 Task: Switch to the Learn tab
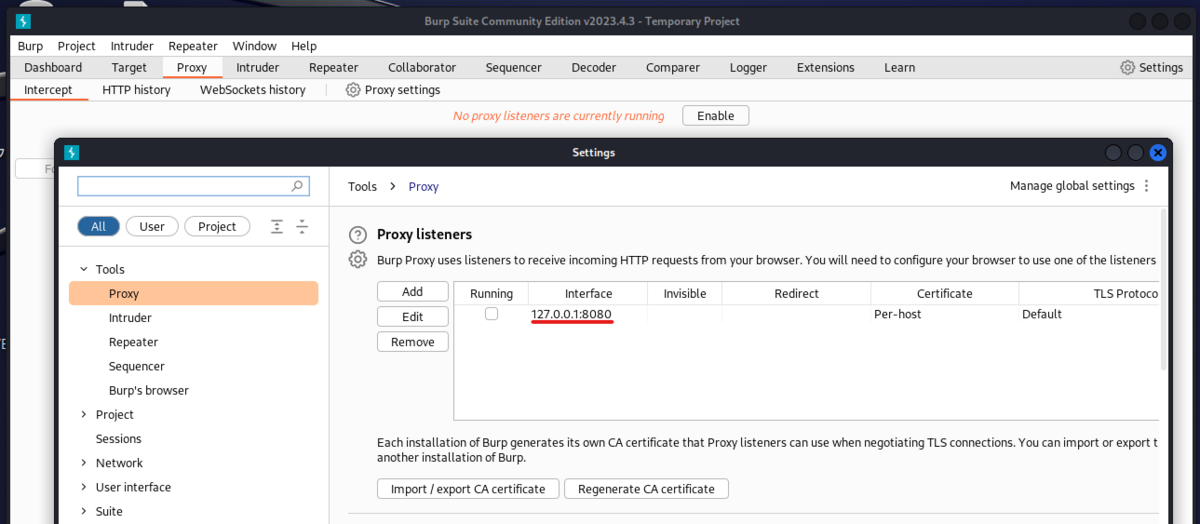[x=899, y=67]
